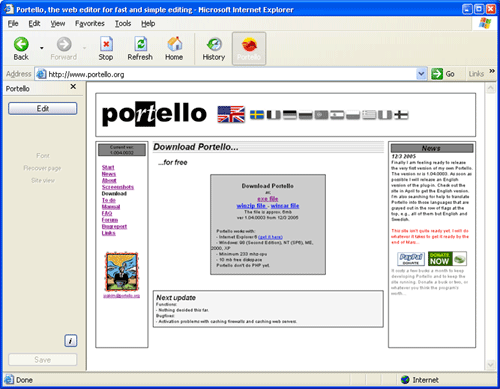This screenshot has width=500, height=389.
Task: Open the History toolbar icon
Action: click(x=214, y=44)
